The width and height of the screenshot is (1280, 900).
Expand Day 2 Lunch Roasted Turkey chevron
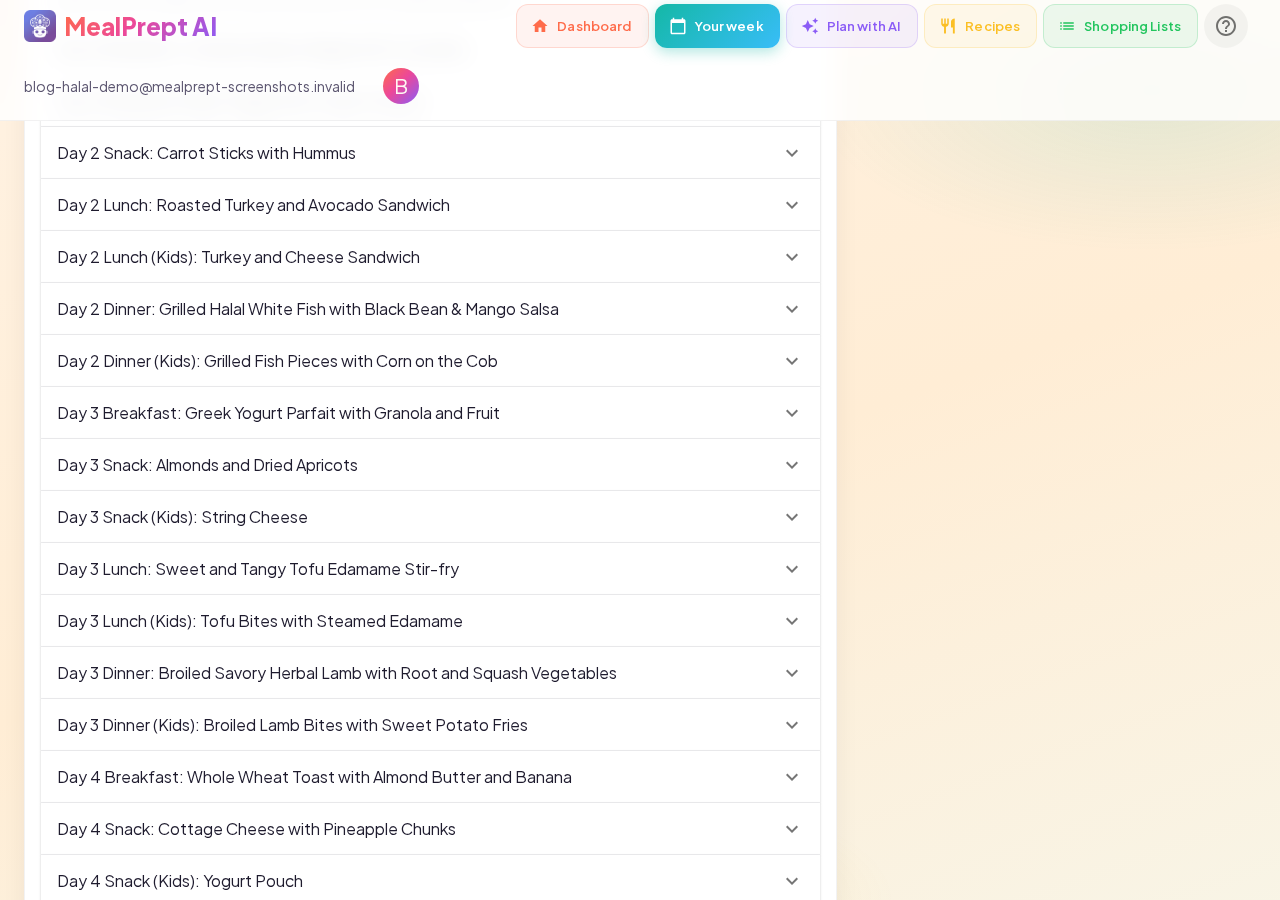click(x=792, y=205)
